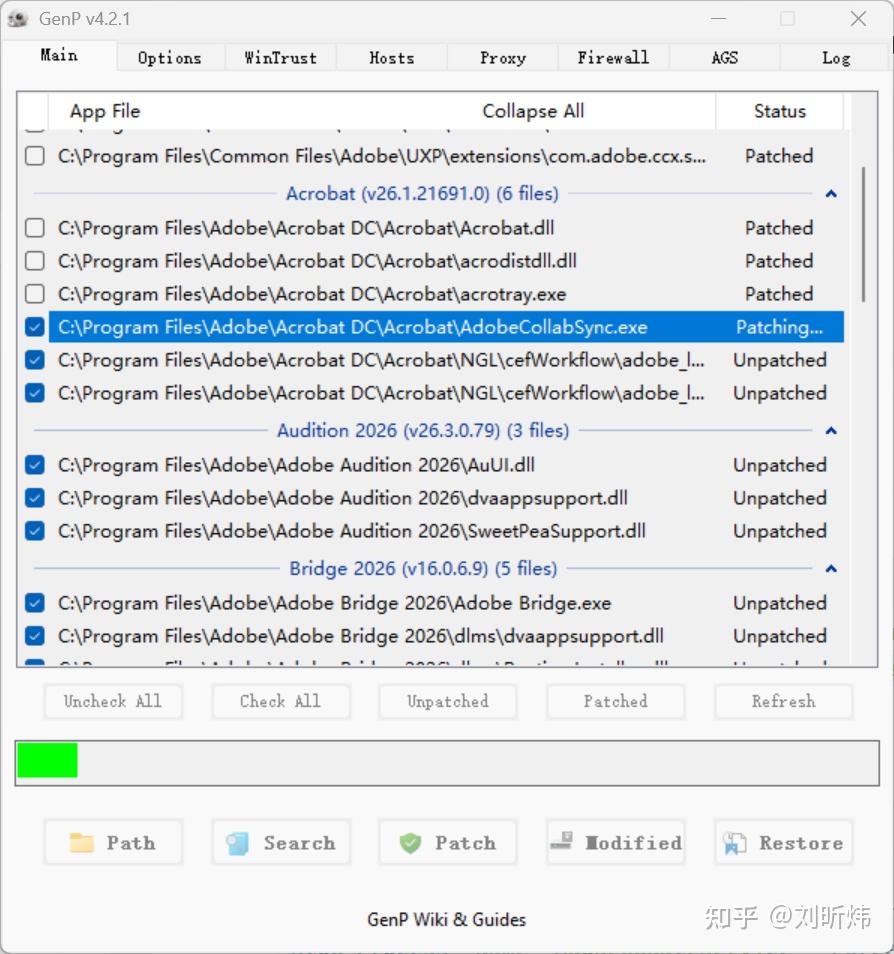Viewport: 894px width, 954px height.
Task: Uncheck the Adobe Bridge.exe checkbox
Action: 35,603
